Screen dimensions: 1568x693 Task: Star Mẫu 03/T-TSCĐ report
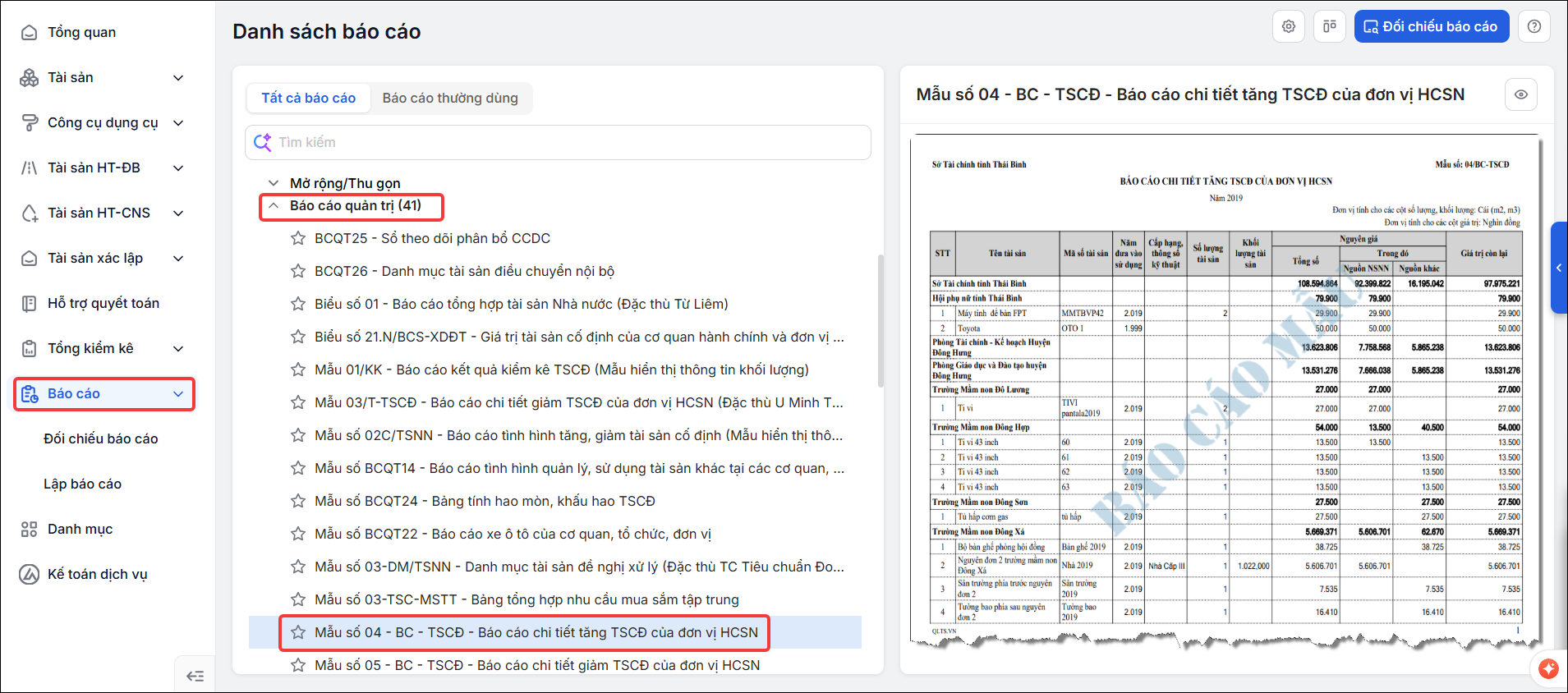(x=298, y=402)
